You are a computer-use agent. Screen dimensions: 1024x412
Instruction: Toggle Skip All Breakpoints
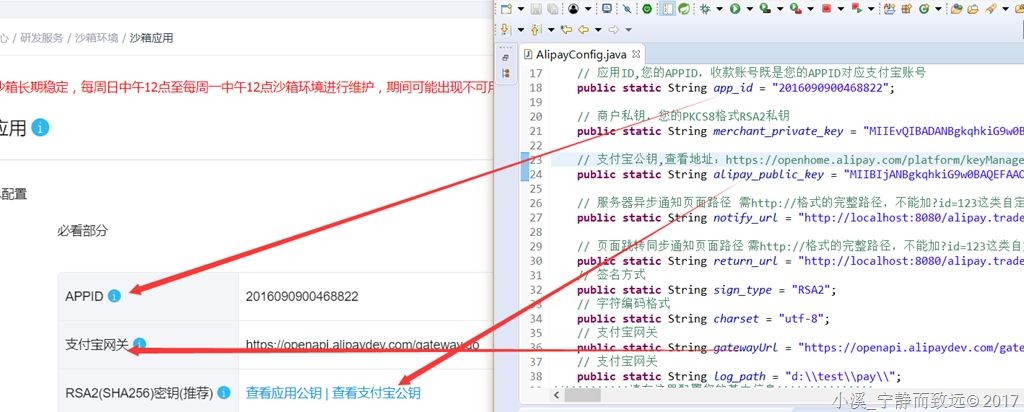[627, 8]
